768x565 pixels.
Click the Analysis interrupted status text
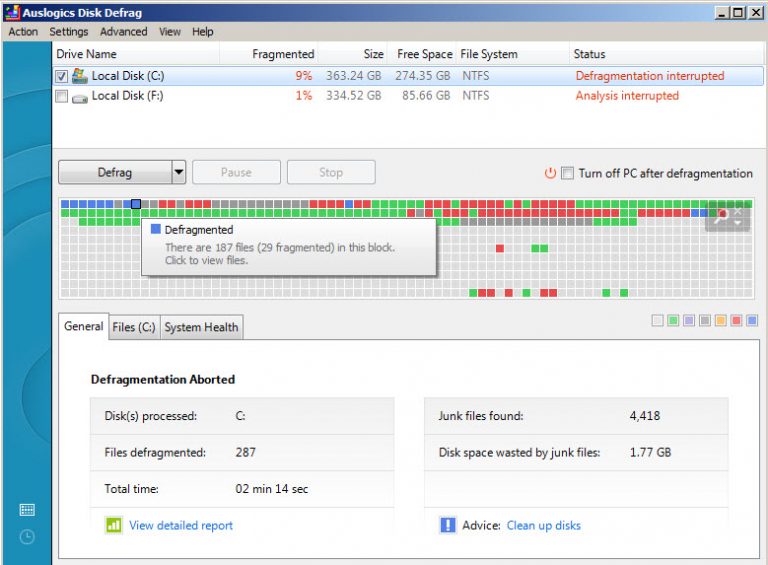point(627,95)
